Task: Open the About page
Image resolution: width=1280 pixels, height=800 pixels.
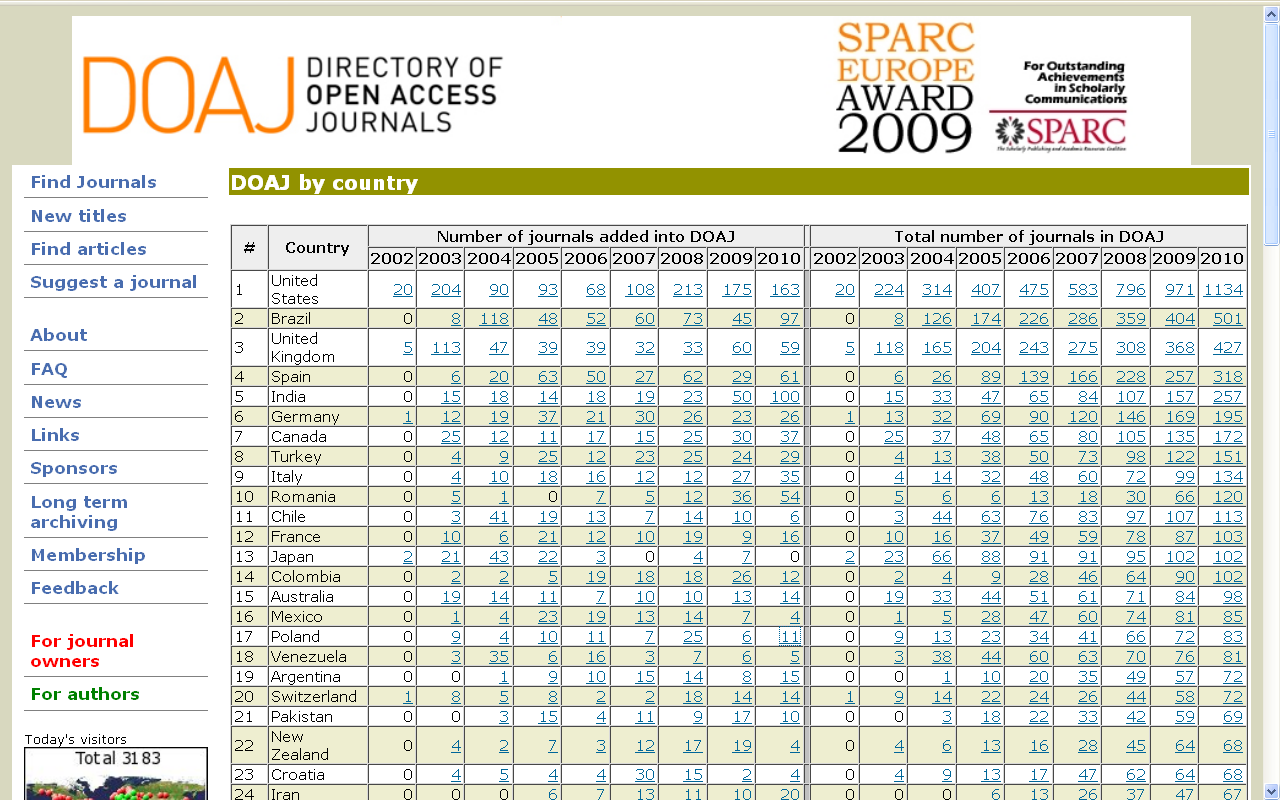Action: [x=58, y=335]
